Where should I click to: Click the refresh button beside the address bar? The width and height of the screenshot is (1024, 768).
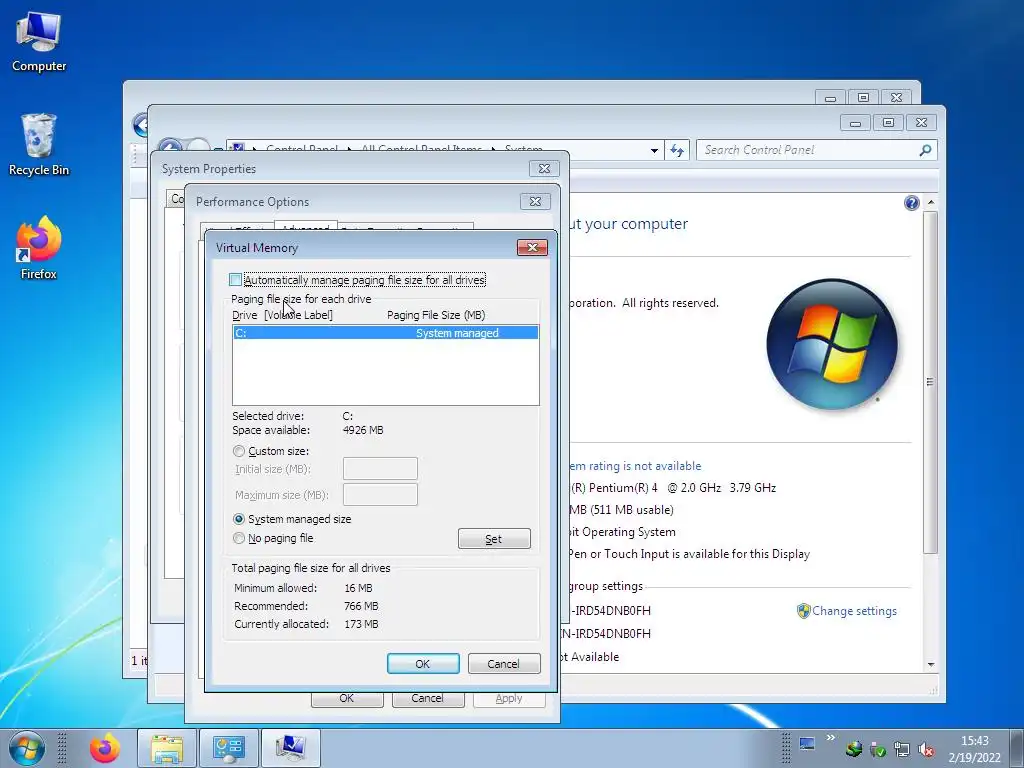click(x=677, y=151)
